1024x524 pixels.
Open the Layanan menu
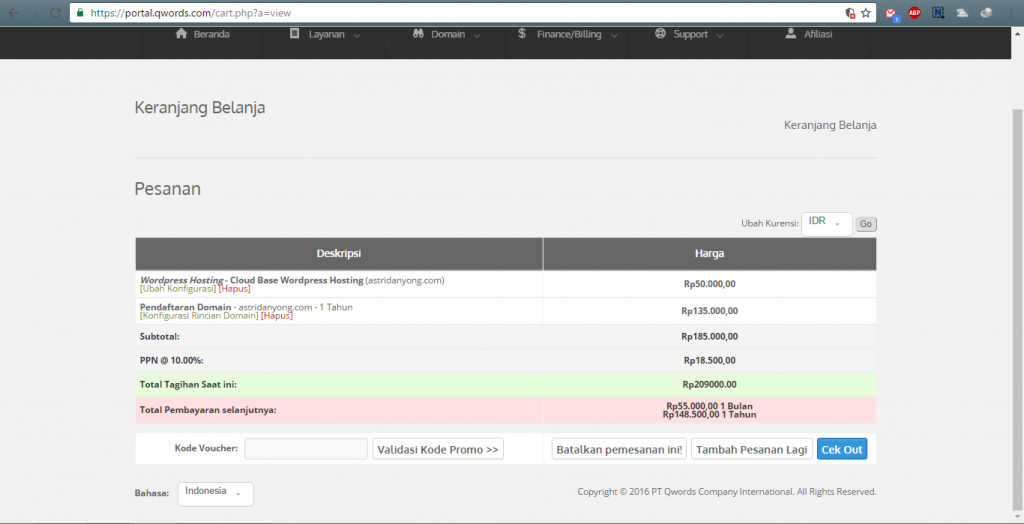(325, 34)
